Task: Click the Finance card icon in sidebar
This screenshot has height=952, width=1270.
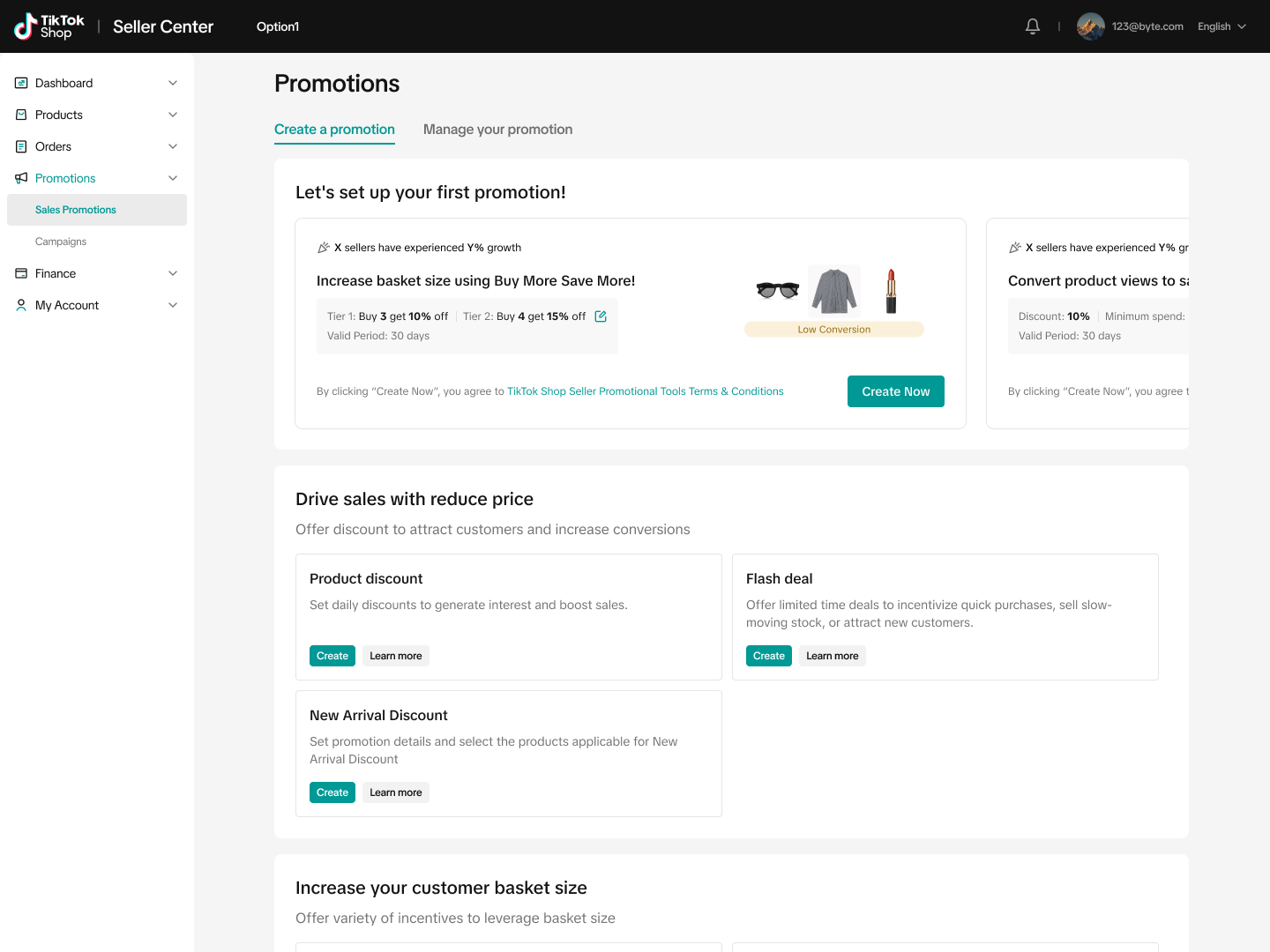Action: (21, 273)
